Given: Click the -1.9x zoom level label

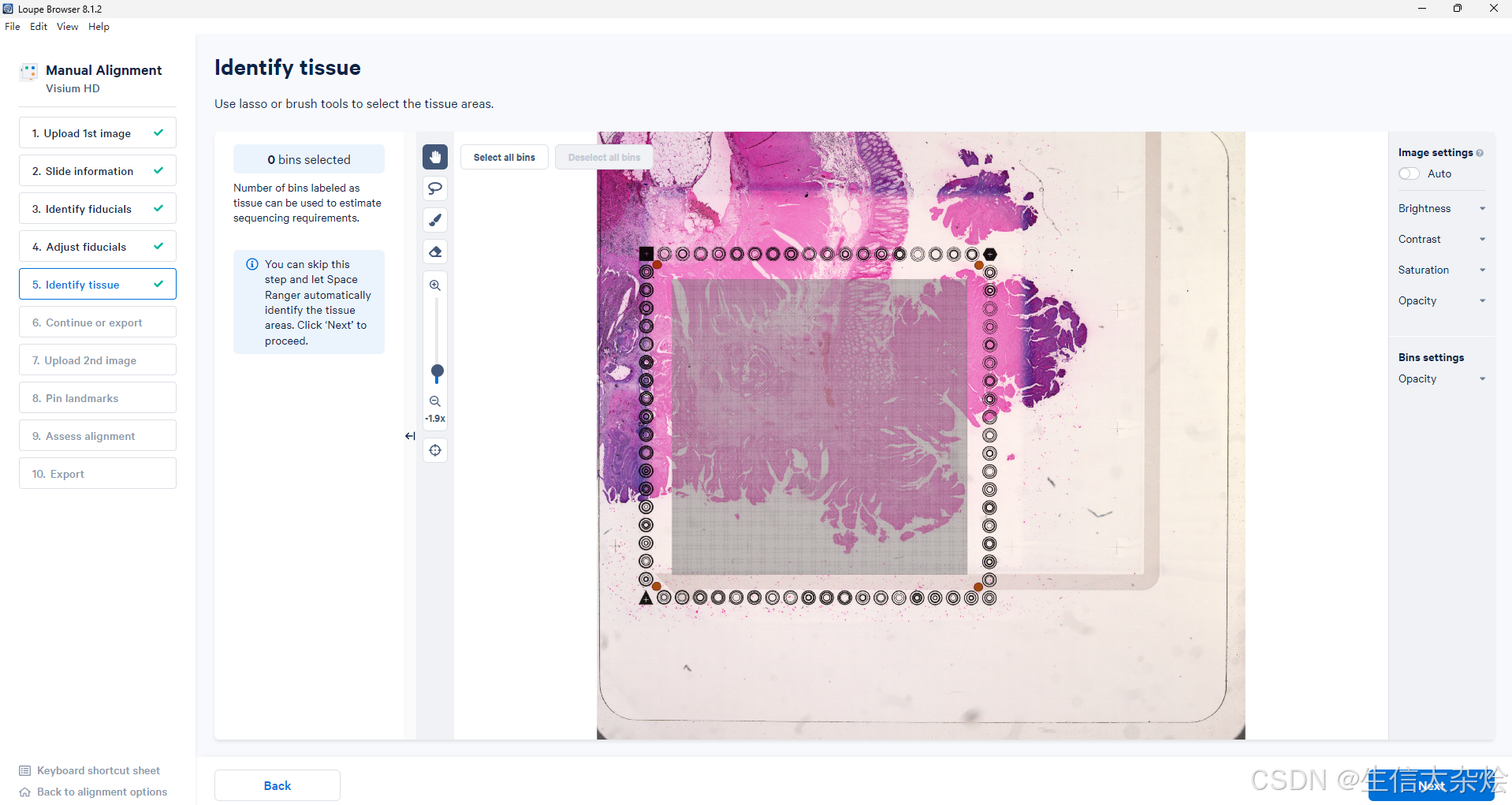Looking at the screenshot, I should [435, 419].
